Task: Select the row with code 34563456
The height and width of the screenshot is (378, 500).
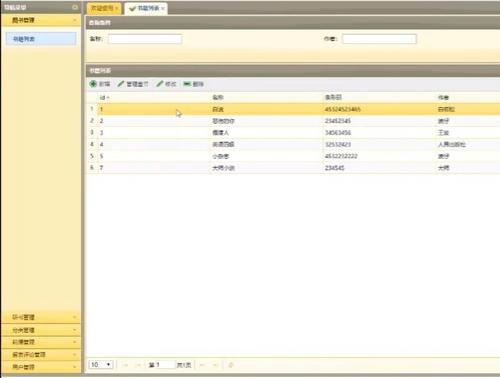Action: pyautogui.click(x=293, y=133)
